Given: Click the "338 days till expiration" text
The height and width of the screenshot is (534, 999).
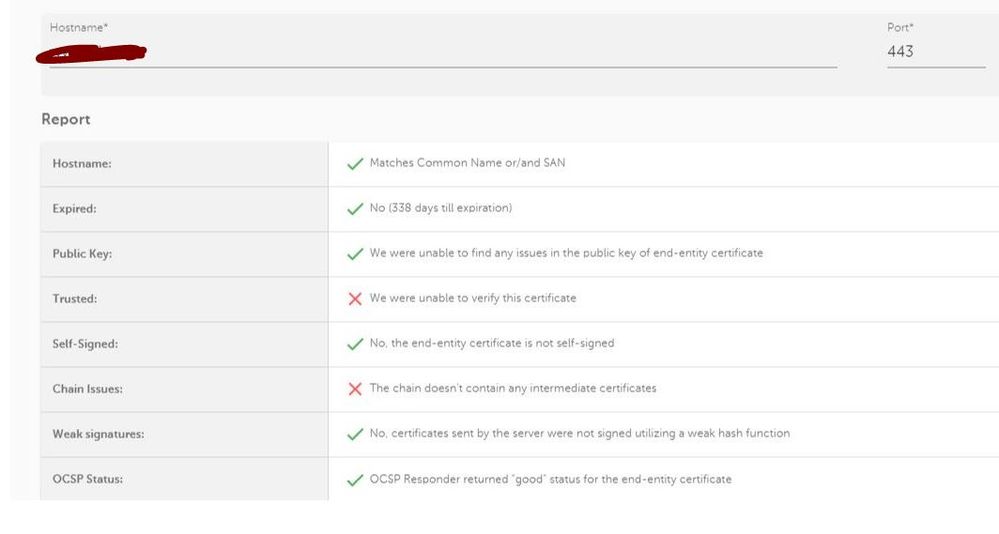Looking at the screenshot, I should (452, 208).
